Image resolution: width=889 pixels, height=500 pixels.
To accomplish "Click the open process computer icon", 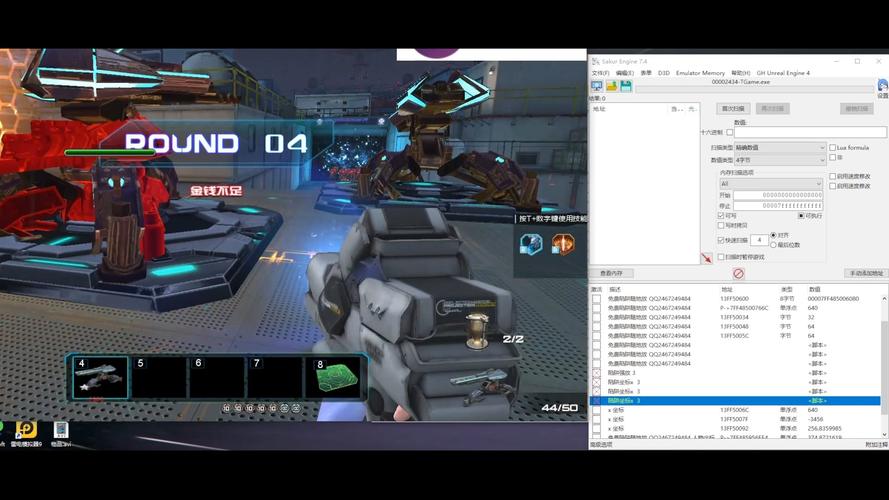I will click(x=596, y=86).
